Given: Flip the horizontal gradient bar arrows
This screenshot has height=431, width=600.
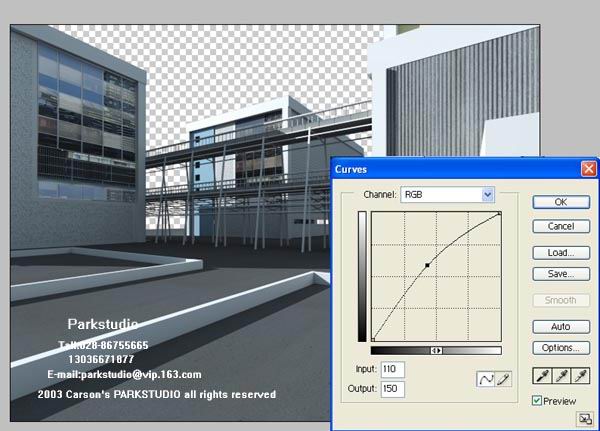Looking at the screenshot, I should tap(436, 350).
